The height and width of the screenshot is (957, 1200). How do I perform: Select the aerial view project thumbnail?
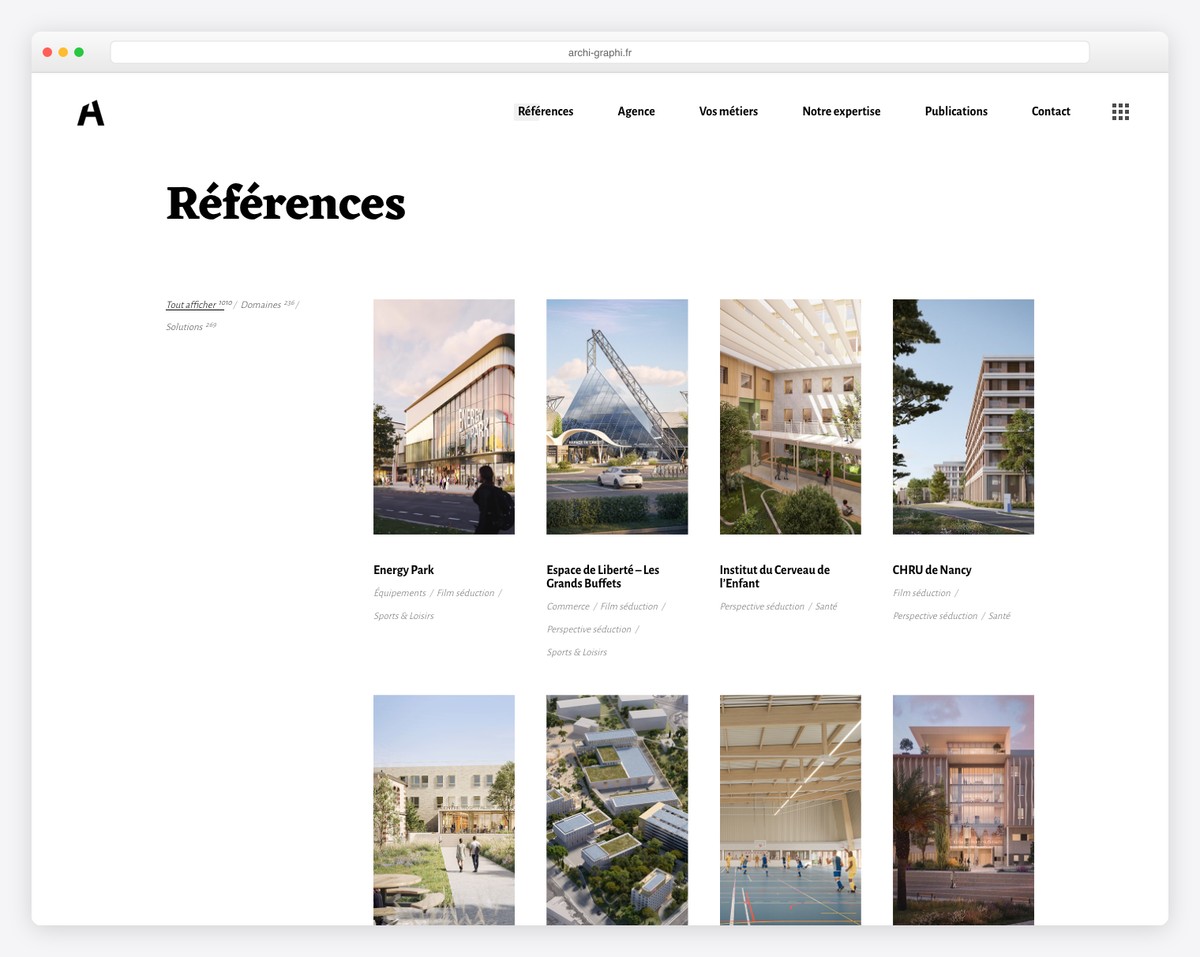(616, 810)
